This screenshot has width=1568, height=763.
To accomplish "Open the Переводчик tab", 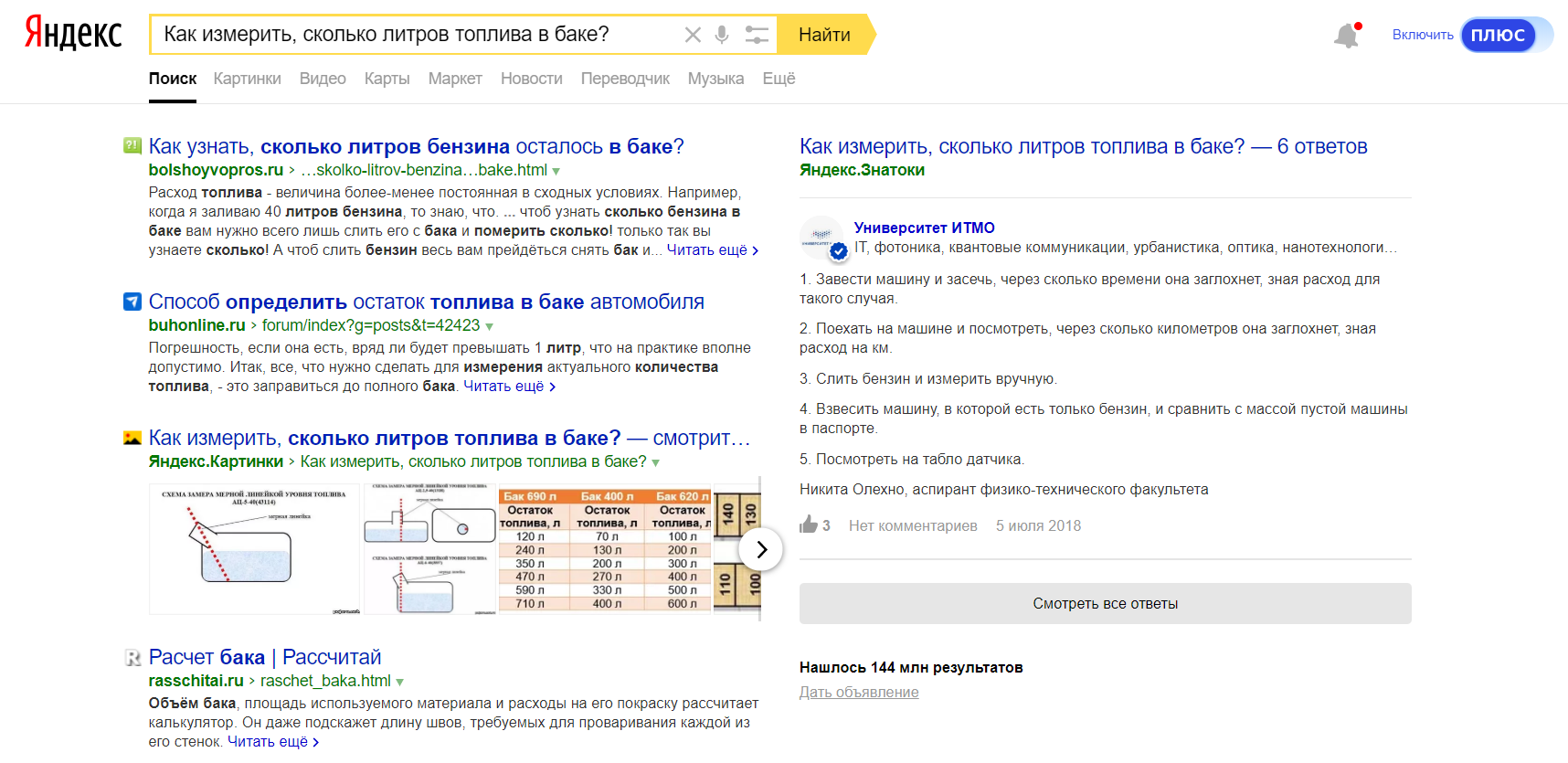I will tap(625, 79).
